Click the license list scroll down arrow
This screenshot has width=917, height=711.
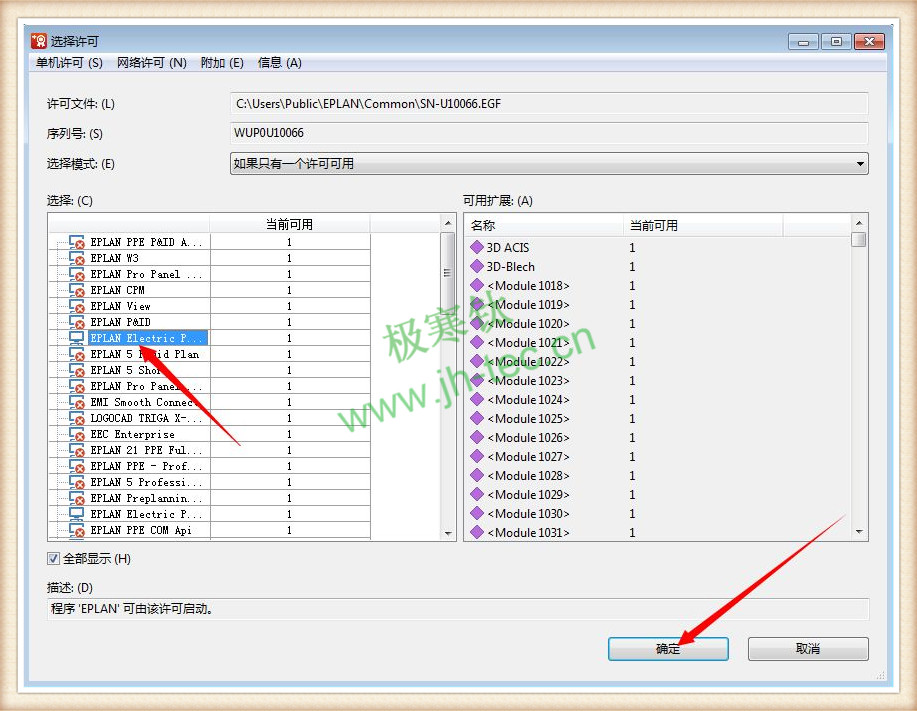point(448,533)
